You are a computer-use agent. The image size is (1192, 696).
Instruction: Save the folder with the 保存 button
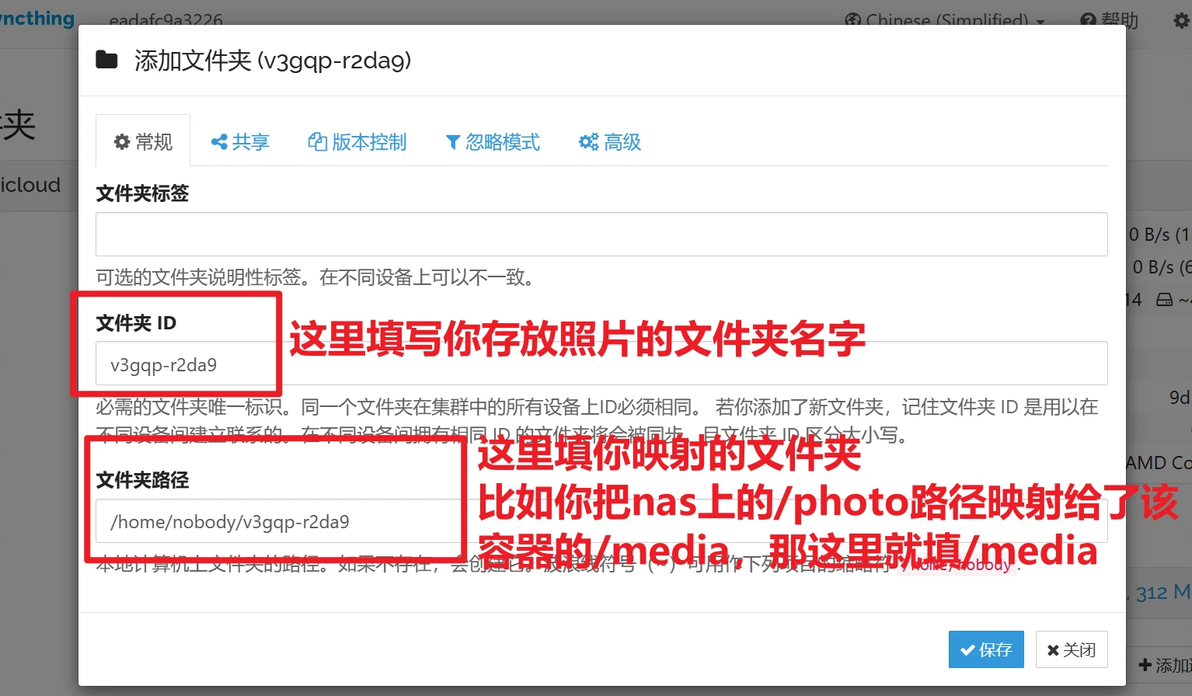[986, 650]
